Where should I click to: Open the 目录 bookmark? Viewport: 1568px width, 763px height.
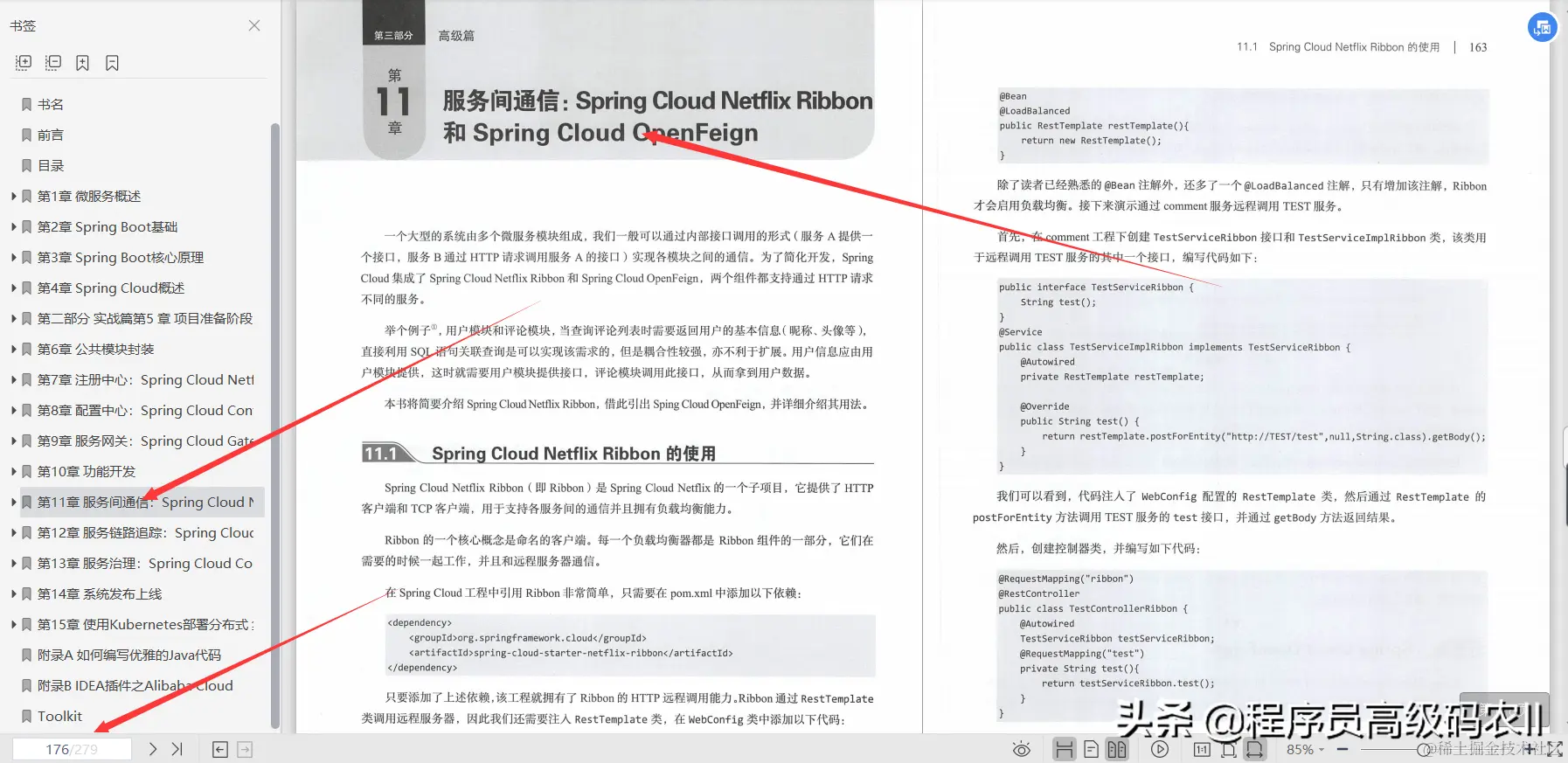[51, 165]
